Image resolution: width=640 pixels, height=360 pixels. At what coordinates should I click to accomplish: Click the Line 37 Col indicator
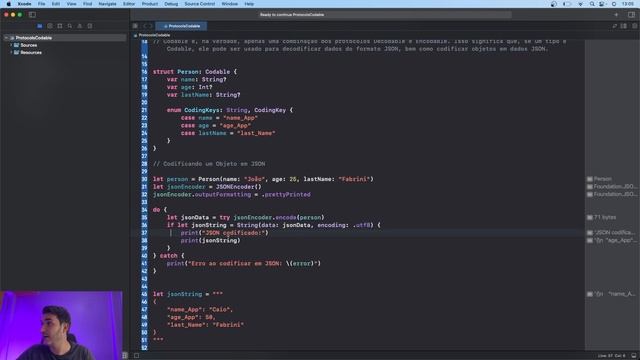(x=611, y=356)
